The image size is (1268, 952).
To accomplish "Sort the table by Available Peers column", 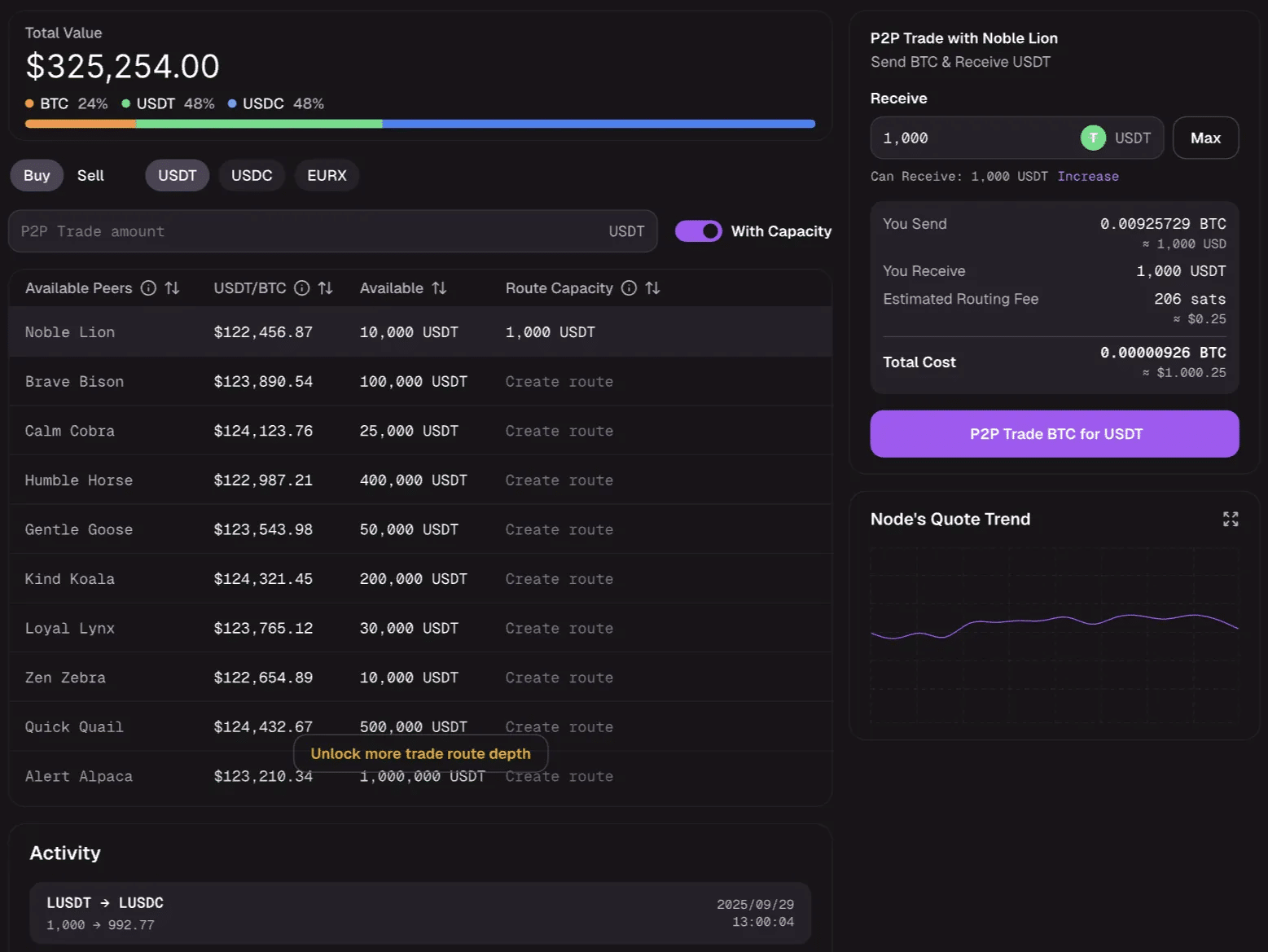I will click(x=173, y=287).
